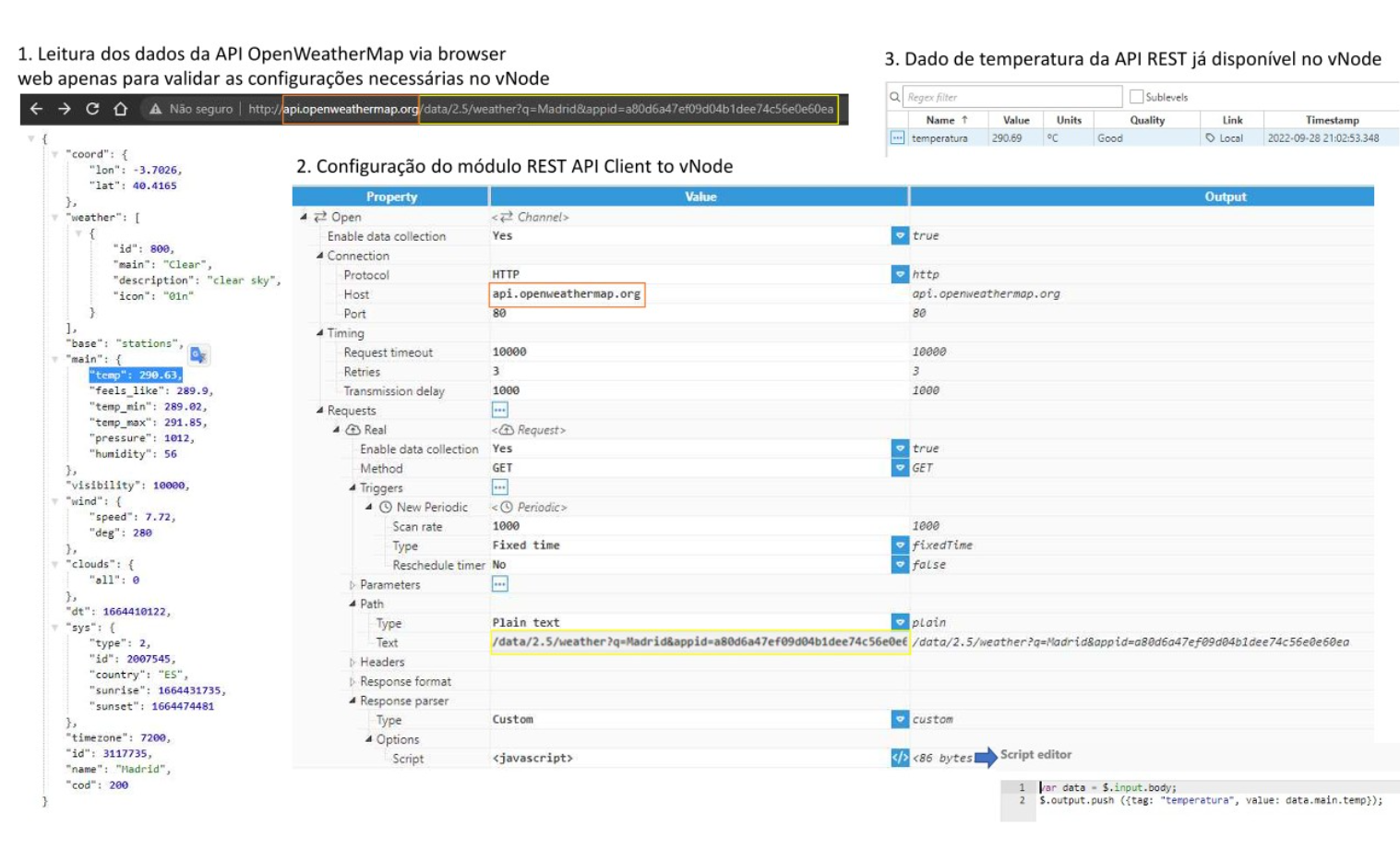Click the Timestamp column header
Image resolution: width=1400 pixels, height=850 pixels.
pos(1332,120)
